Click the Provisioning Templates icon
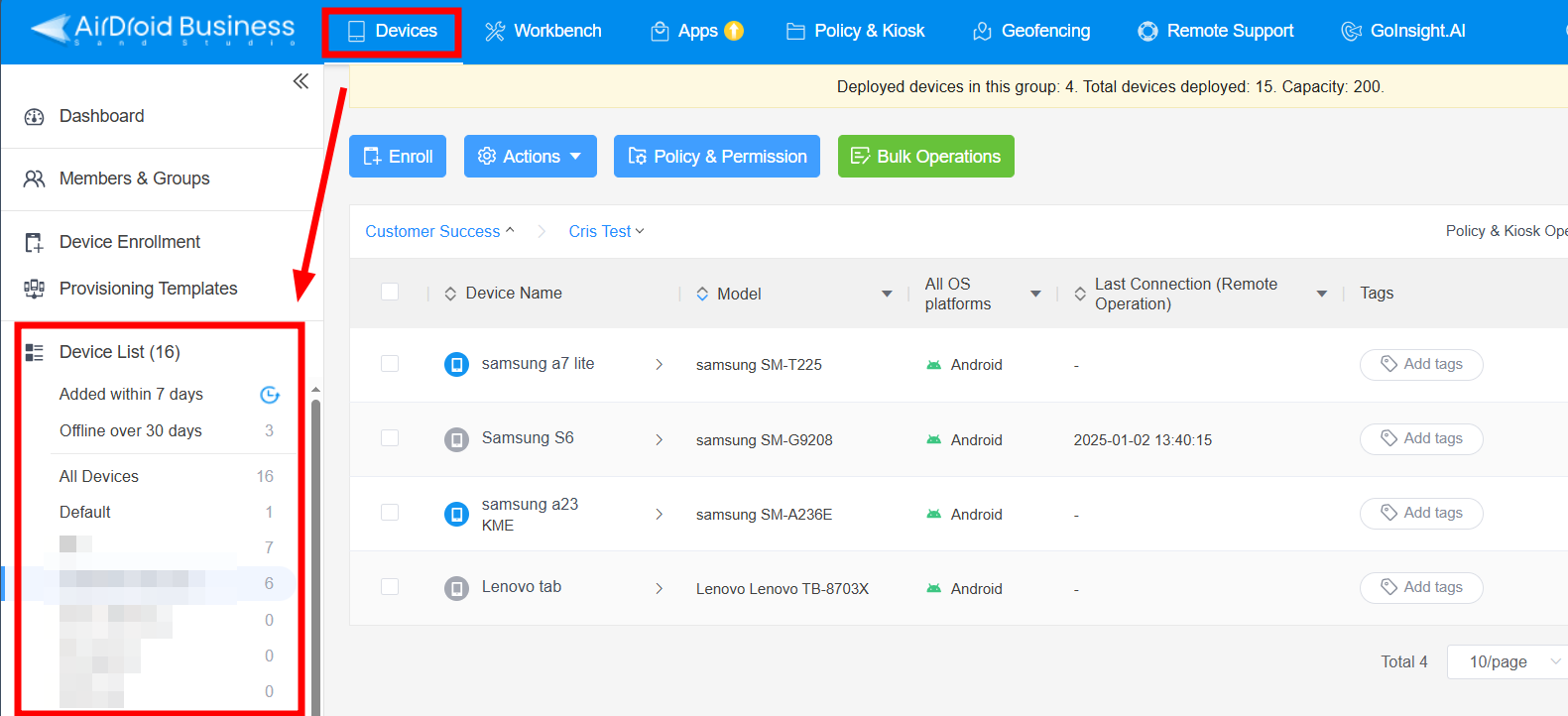The image size is (1568, 716). (34, 289)
